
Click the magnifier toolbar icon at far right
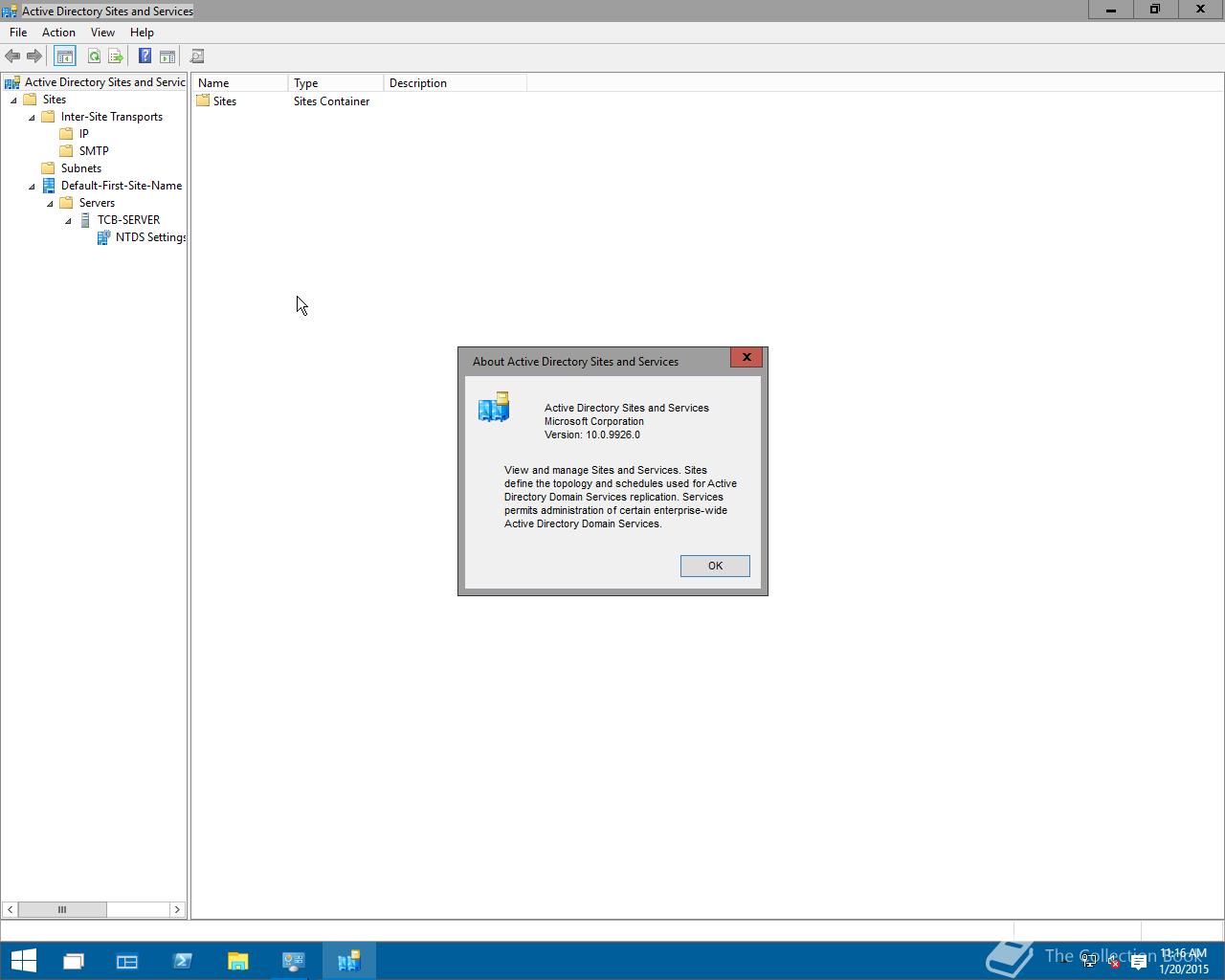coord(197,56)
